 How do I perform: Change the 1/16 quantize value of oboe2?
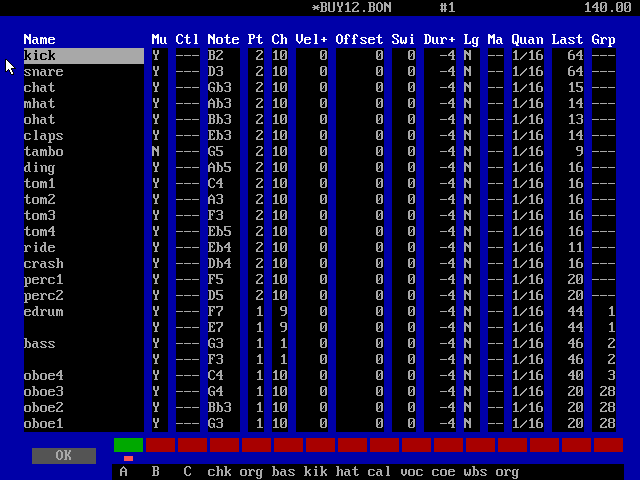point(528,407)
